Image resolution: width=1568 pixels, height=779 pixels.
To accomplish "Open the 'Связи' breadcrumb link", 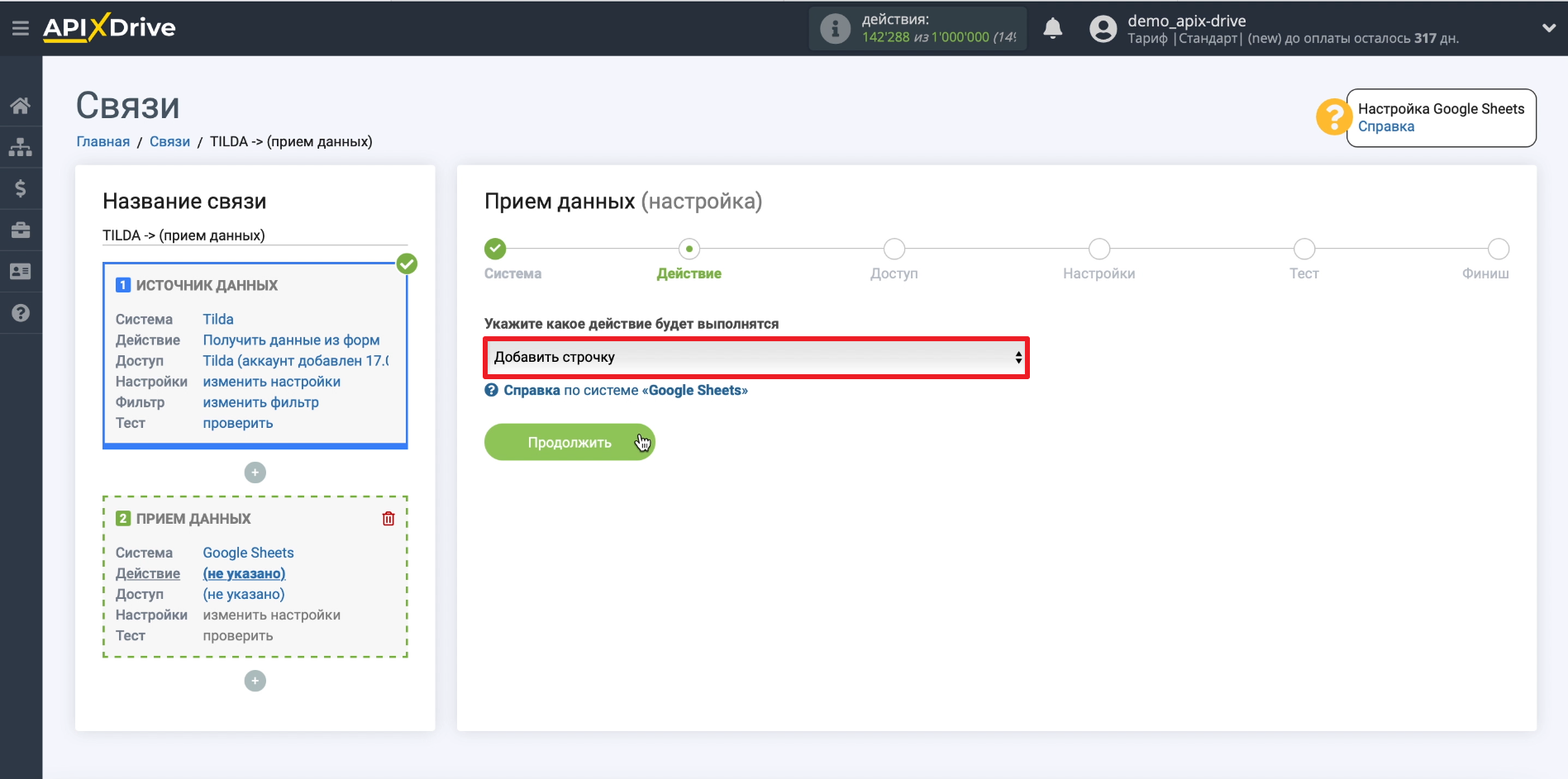I will tap(169, 141).
